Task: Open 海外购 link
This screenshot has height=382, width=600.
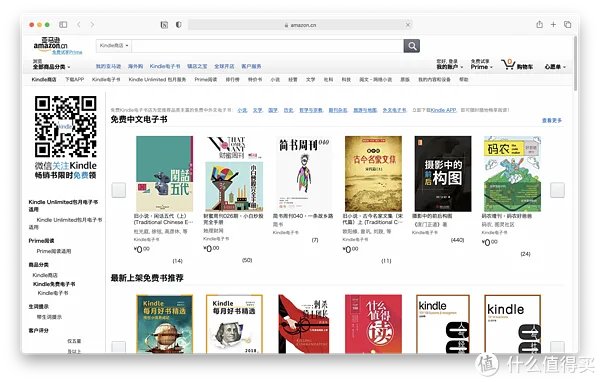Action: click(x=135, y=66)
